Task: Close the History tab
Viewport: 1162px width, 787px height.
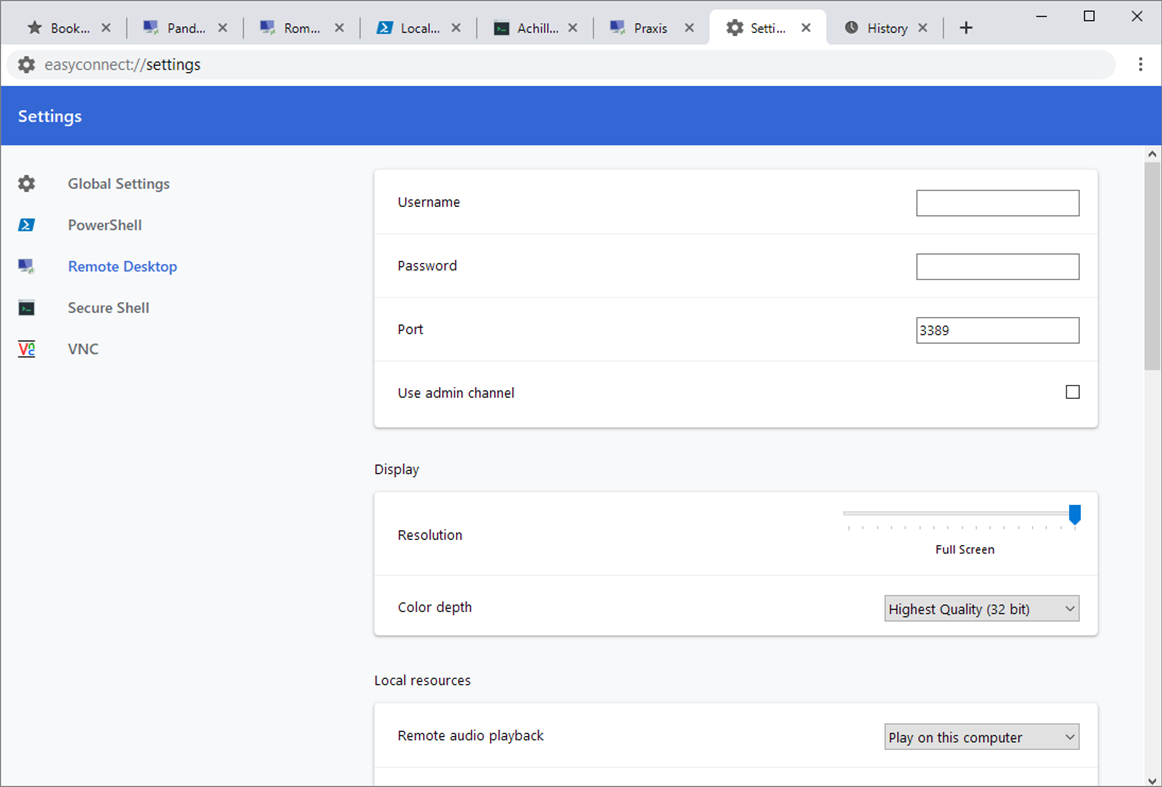Action: point(923,28)
